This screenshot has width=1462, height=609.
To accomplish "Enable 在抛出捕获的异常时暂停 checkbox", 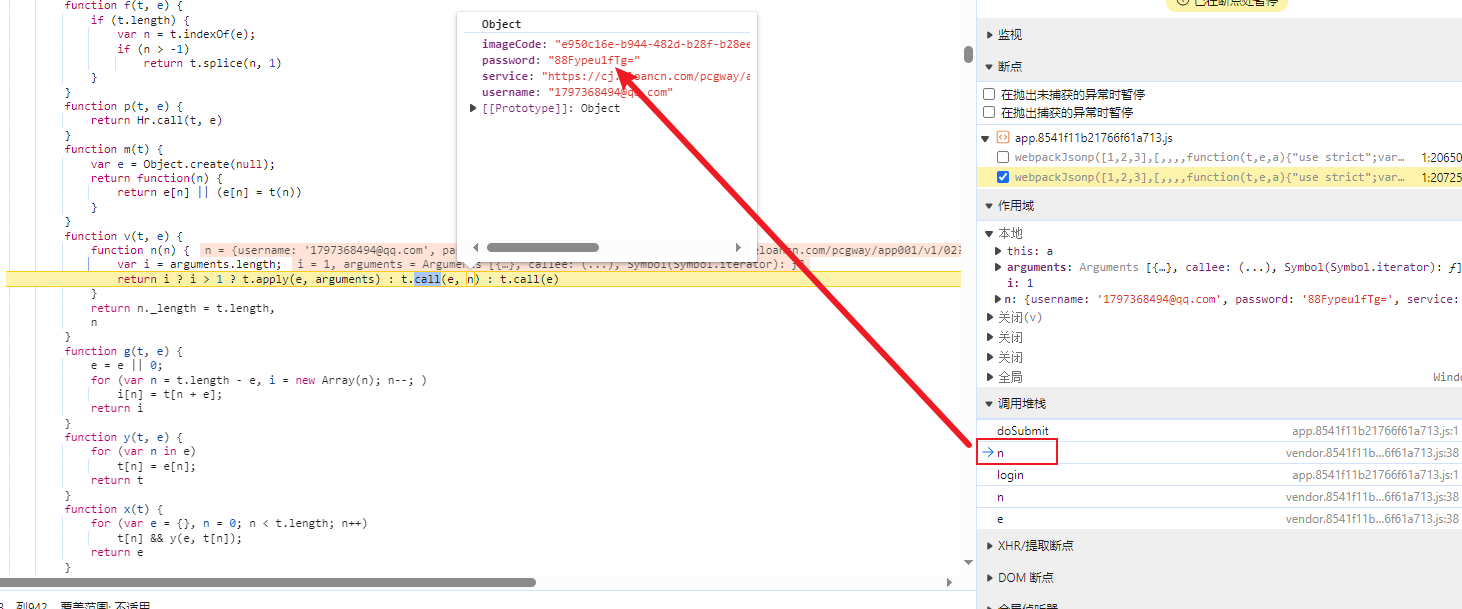I will [989, 113].
